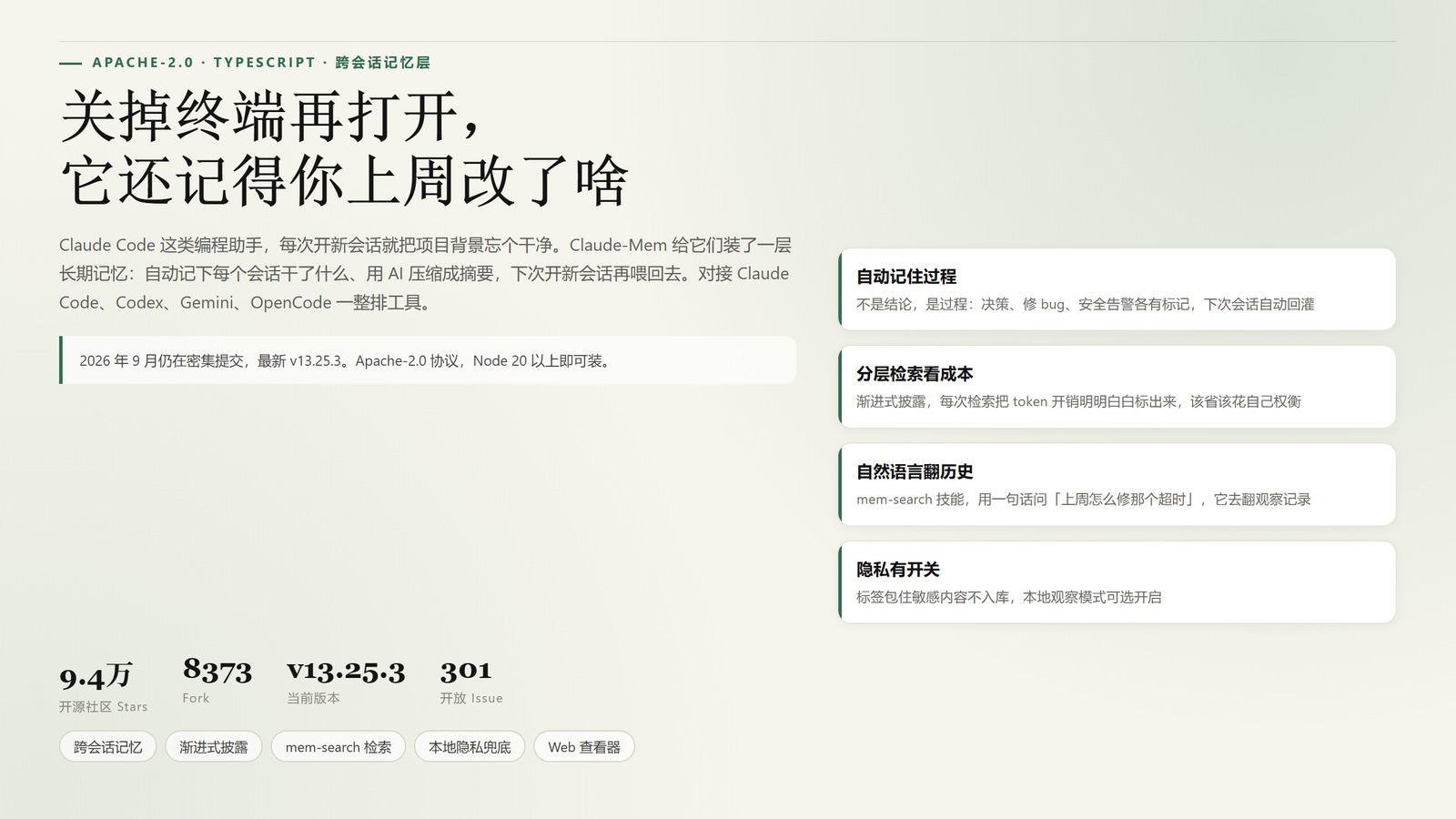Click the description starting "mem-search 技能"
Screen dimensions: 1456x819
pyautogui.click(x=1084, y=500)
